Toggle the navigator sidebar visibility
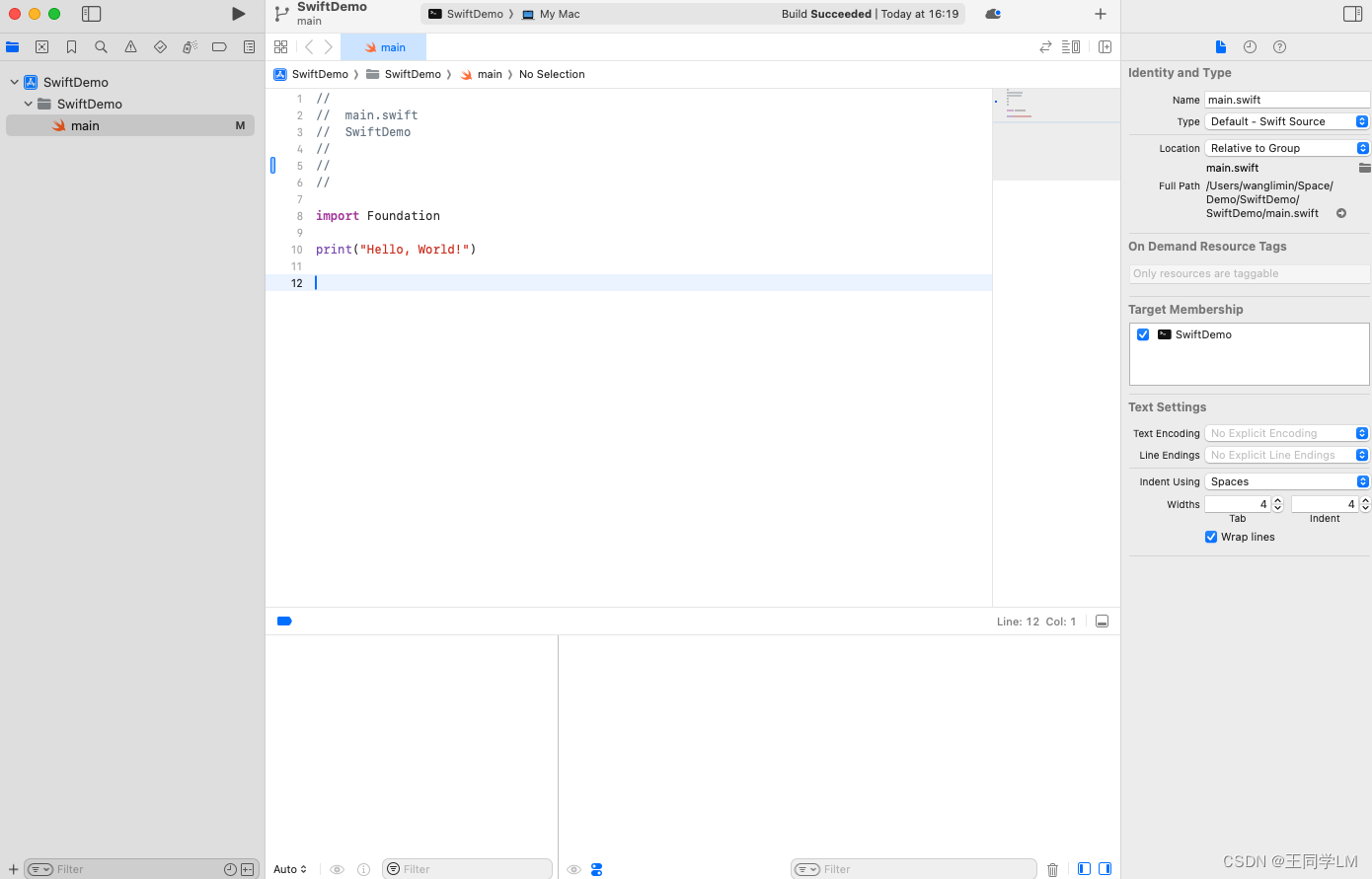Screen dimensions: 1372x879 [x=91, y=14]
